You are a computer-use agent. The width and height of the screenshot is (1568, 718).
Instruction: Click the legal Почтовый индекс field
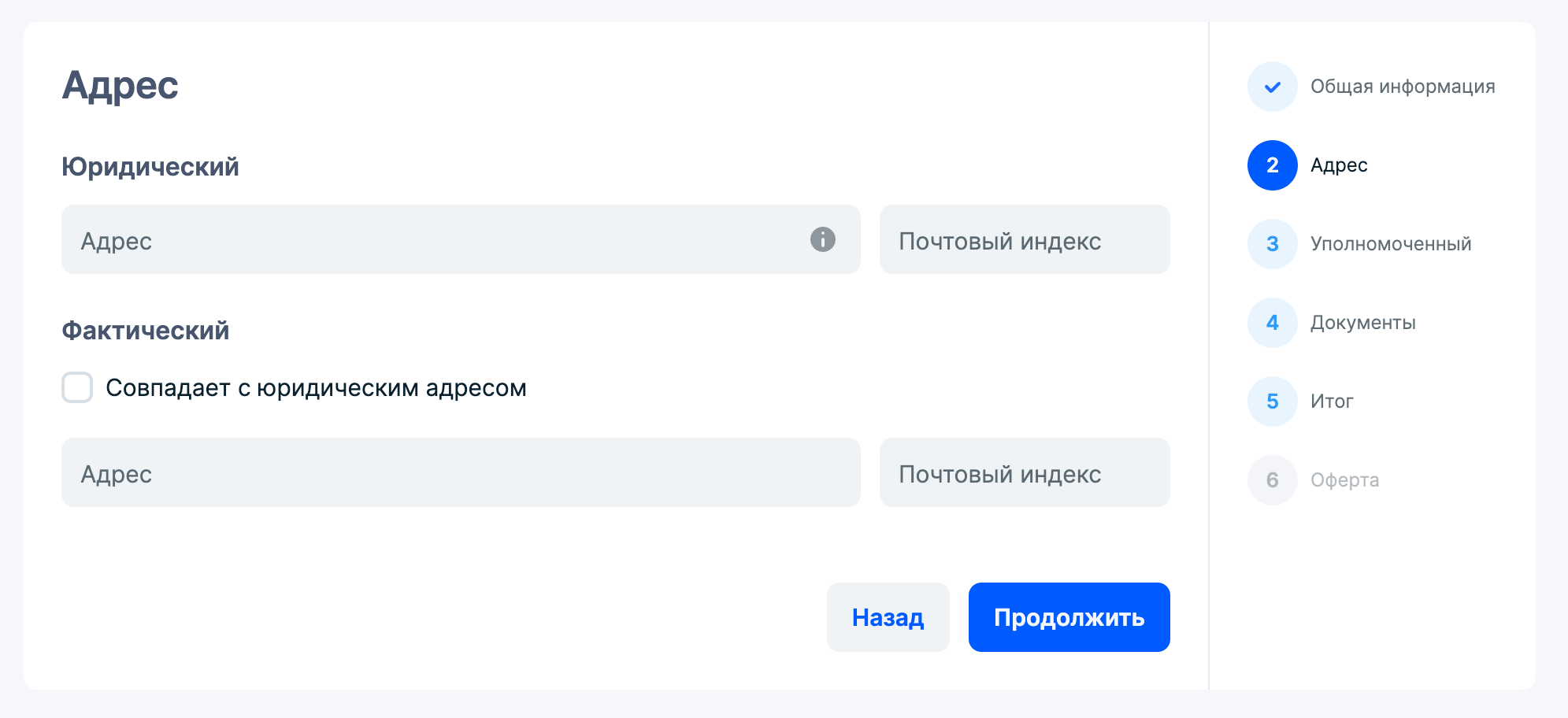pos(1024,239)
